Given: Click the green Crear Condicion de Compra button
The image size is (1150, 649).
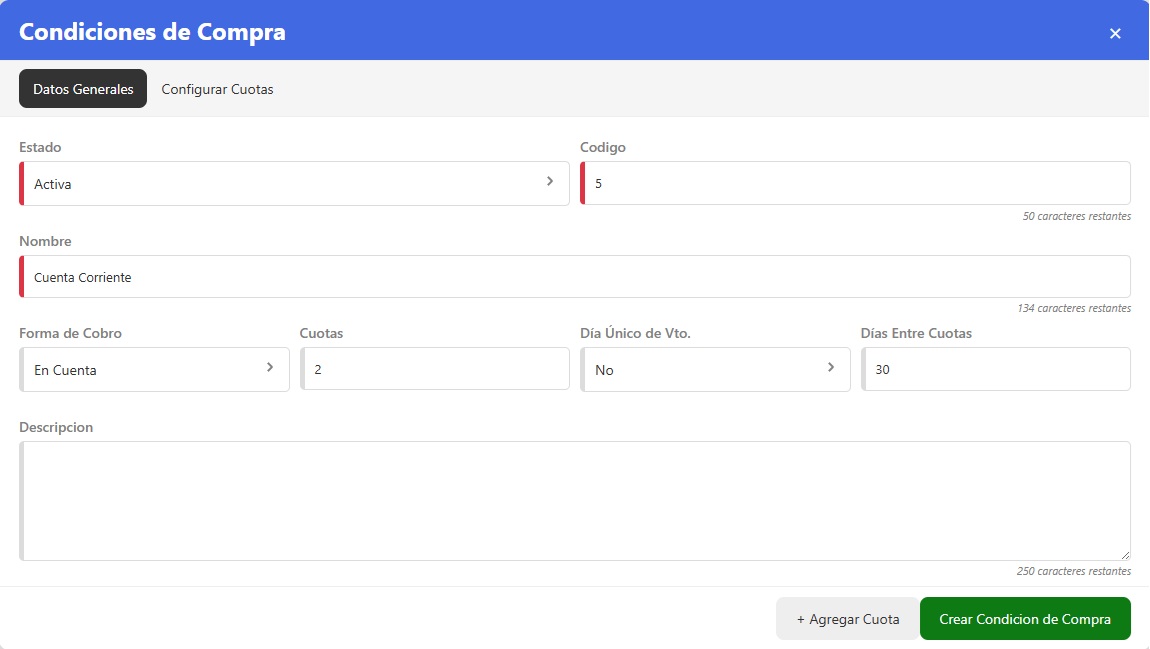Looking at the screenshot, I should tap(1025, 619).
